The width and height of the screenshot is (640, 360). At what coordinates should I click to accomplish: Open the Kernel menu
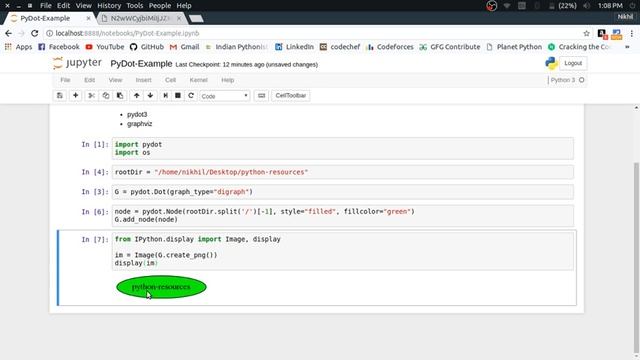(198, 80)
